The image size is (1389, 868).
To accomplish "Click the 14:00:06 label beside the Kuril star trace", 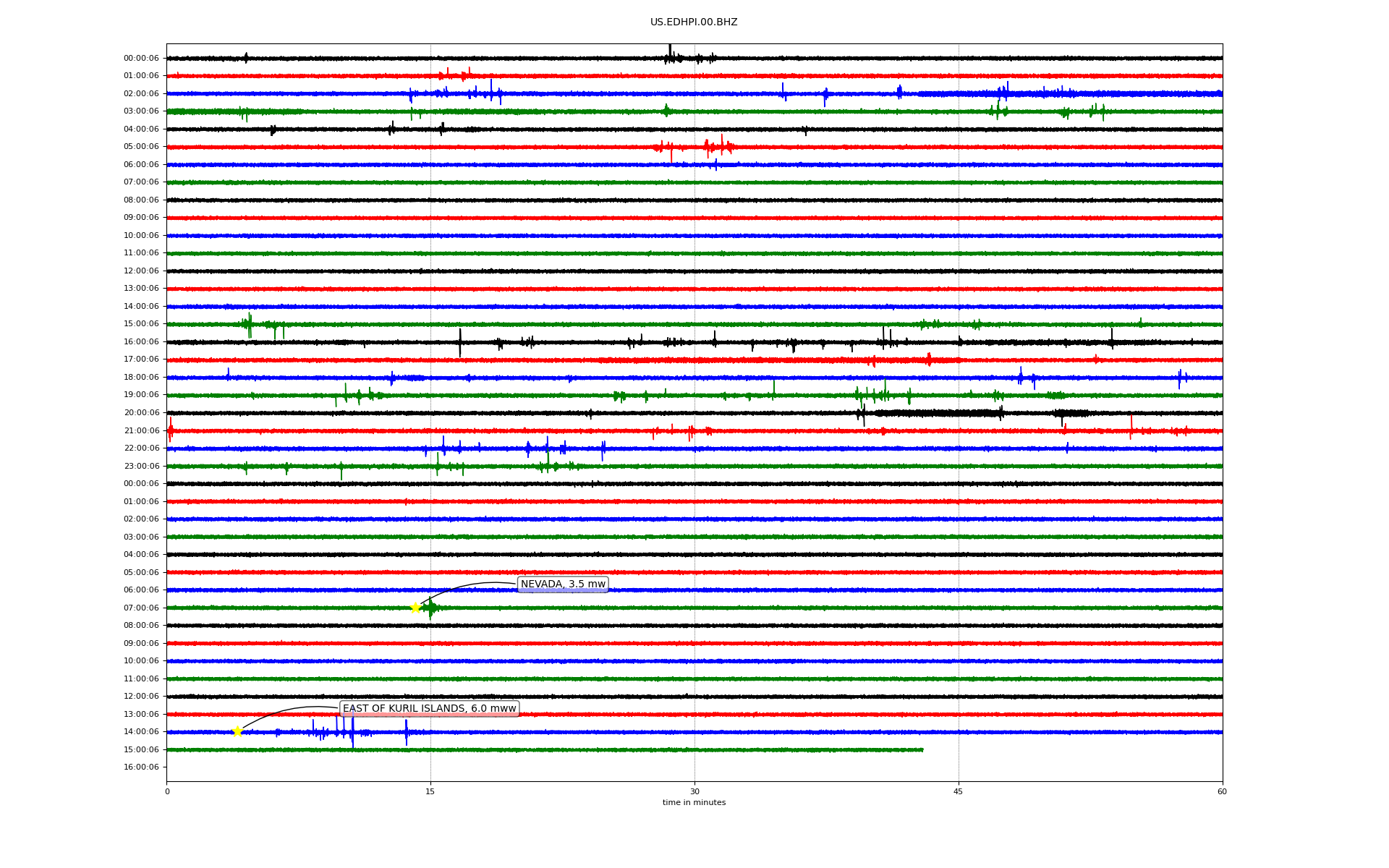I will [141, 732].
